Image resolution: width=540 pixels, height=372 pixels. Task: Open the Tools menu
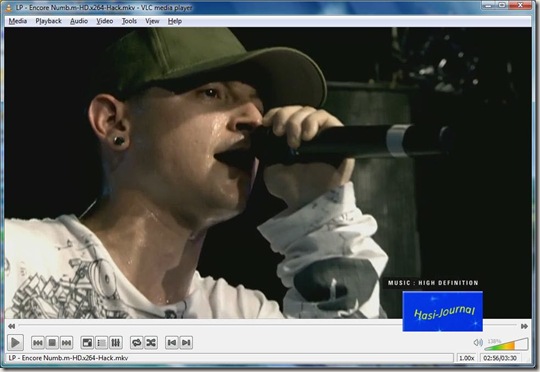click(x=129, y=21)
